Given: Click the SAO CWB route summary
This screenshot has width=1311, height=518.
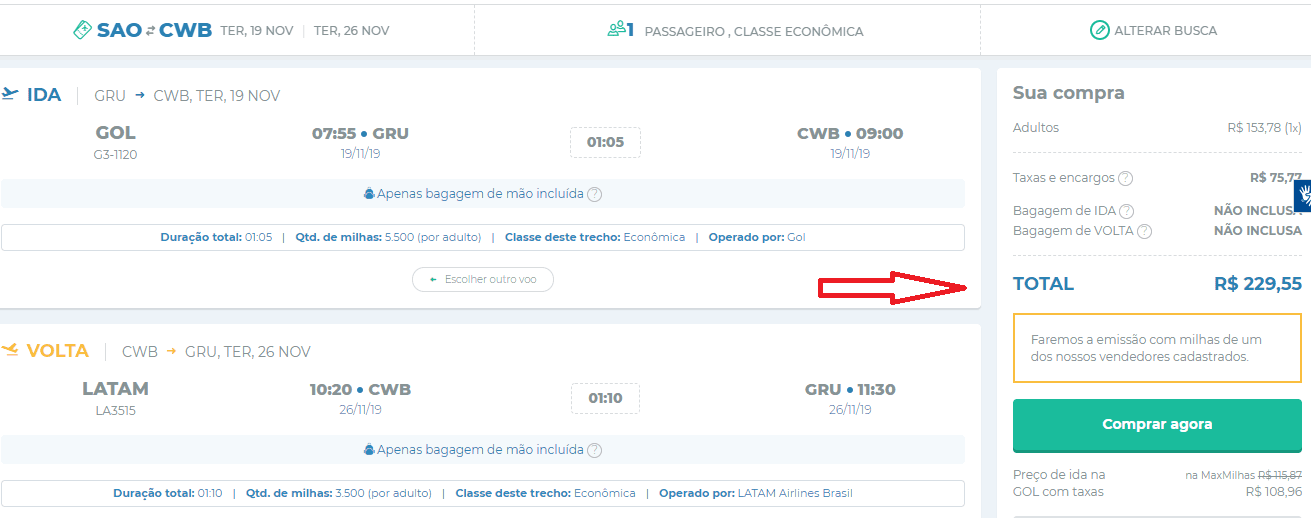Looking at the screenshot, I should (154, 30).
